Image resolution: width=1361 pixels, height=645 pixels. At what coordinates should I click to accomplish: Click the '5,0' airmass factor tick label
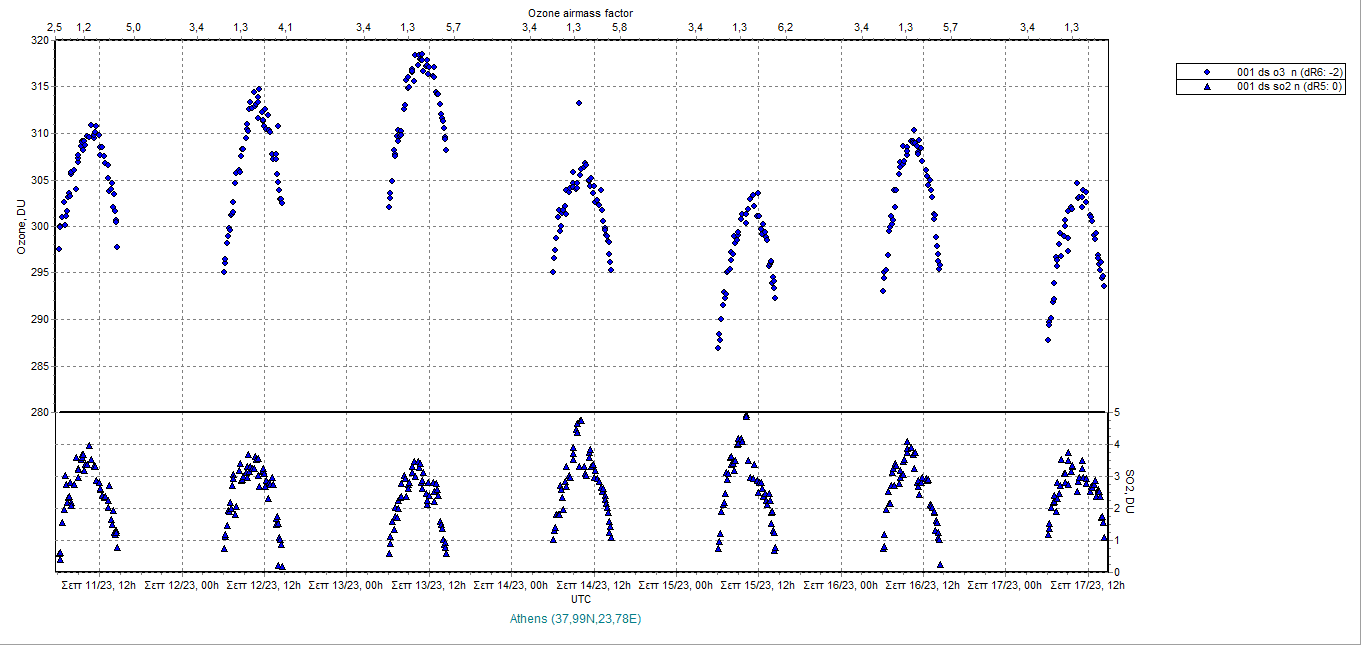(133, 27)
